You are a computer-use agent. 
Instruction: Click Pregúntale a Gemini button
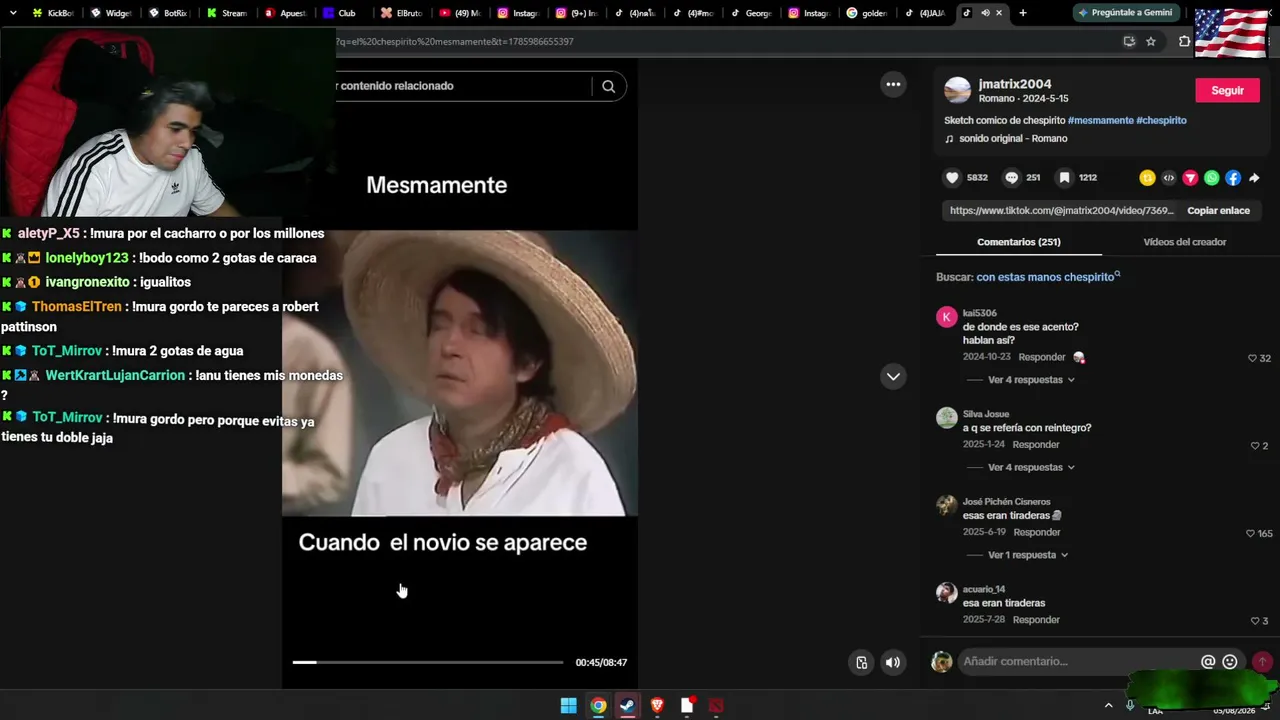(x=1125, y=13)
